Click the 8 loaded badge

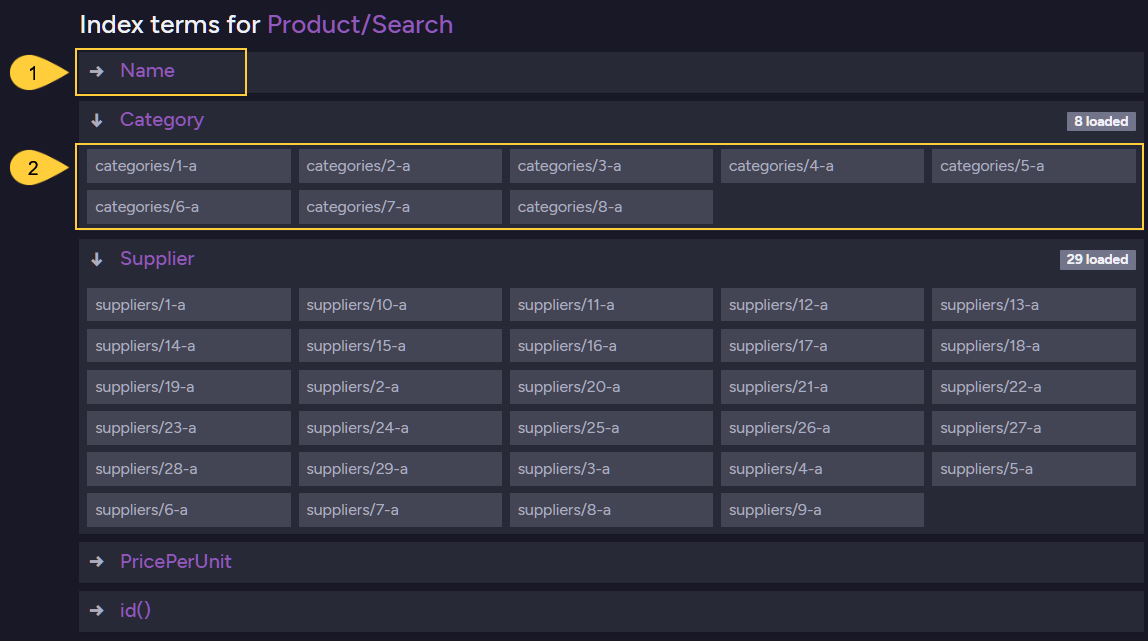point(1101,121)
